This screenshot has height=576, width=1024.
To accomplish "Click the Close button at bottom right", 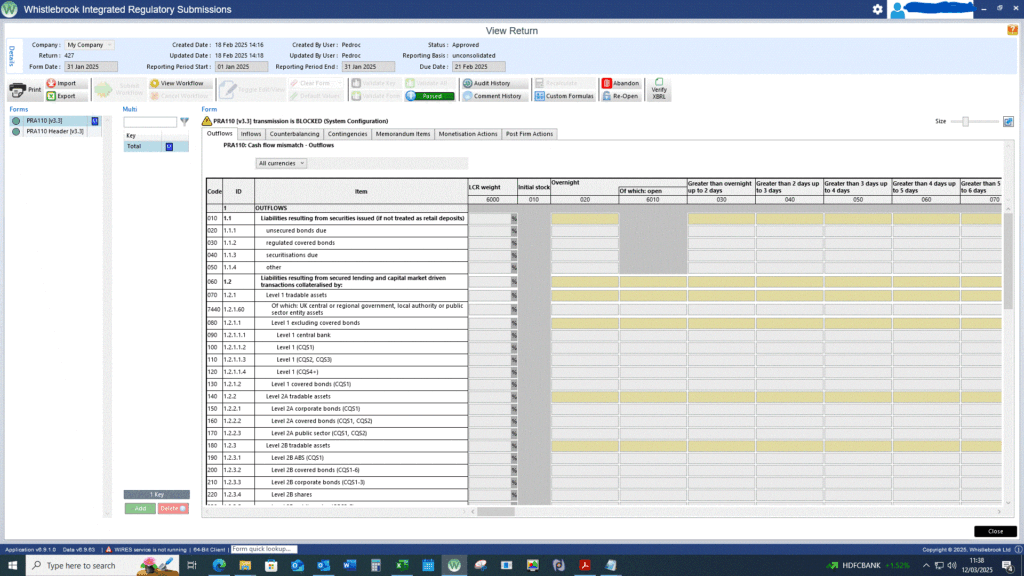I will click(995, 531).
